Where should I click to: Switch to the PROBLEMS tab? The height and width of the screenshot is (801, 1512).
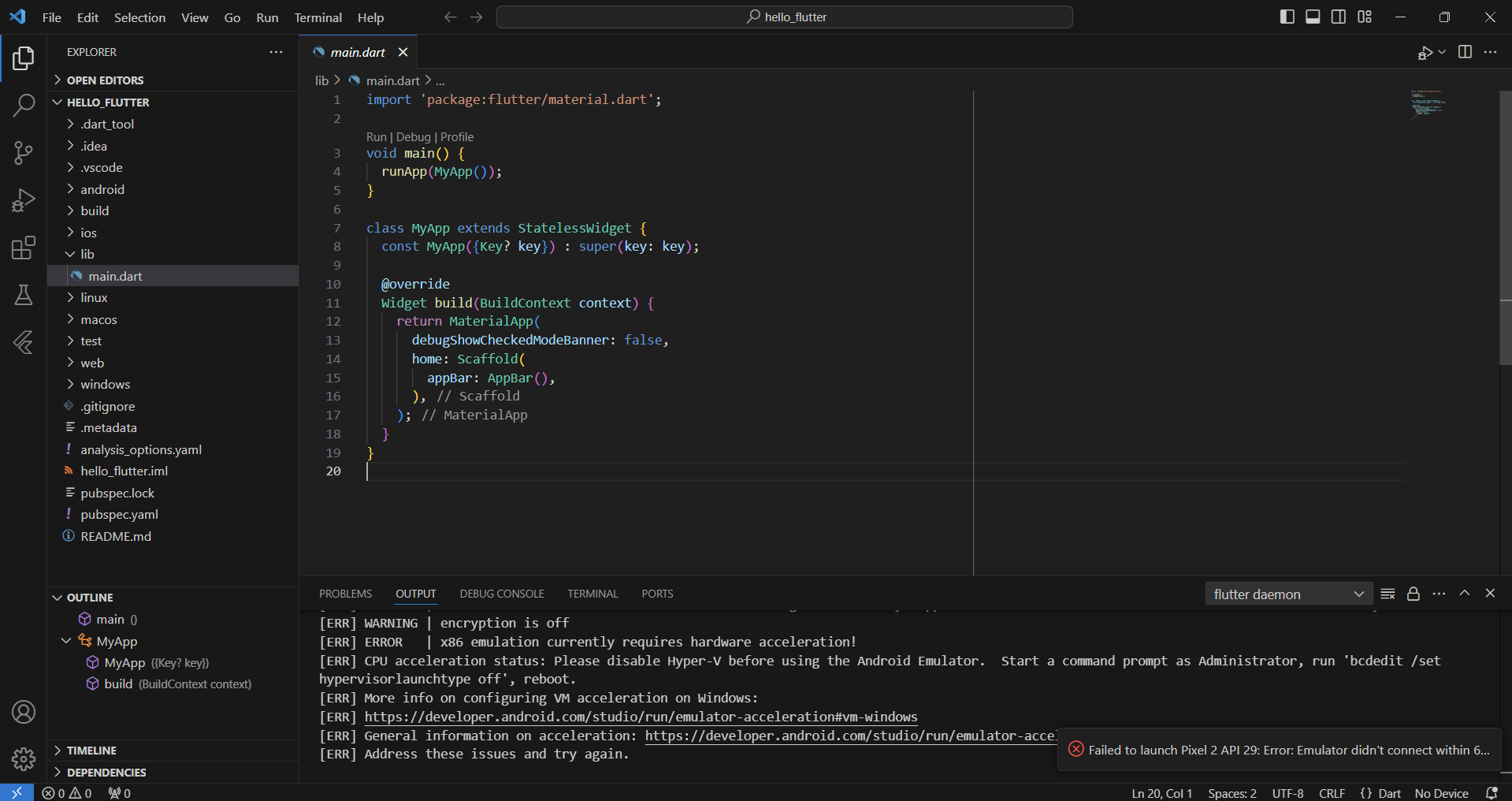pyautogui.click(x=345, y=594)
